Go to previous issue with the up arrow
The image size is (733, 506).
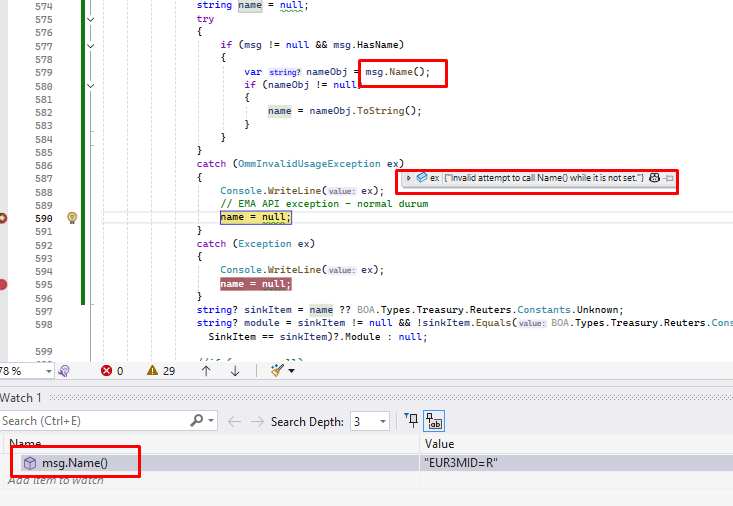(x=206, y=371)
